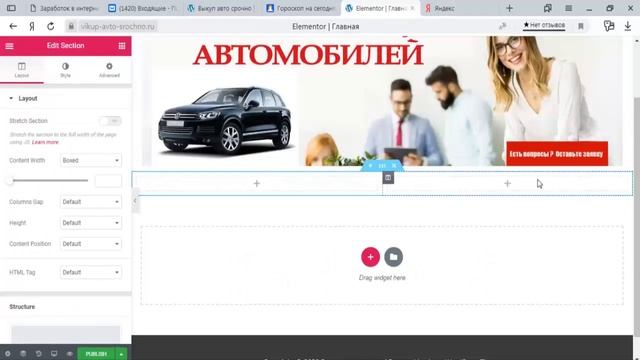Click the address bar lock icon
The width and height of the screenshot is (640, 360).
coord(71,26)
